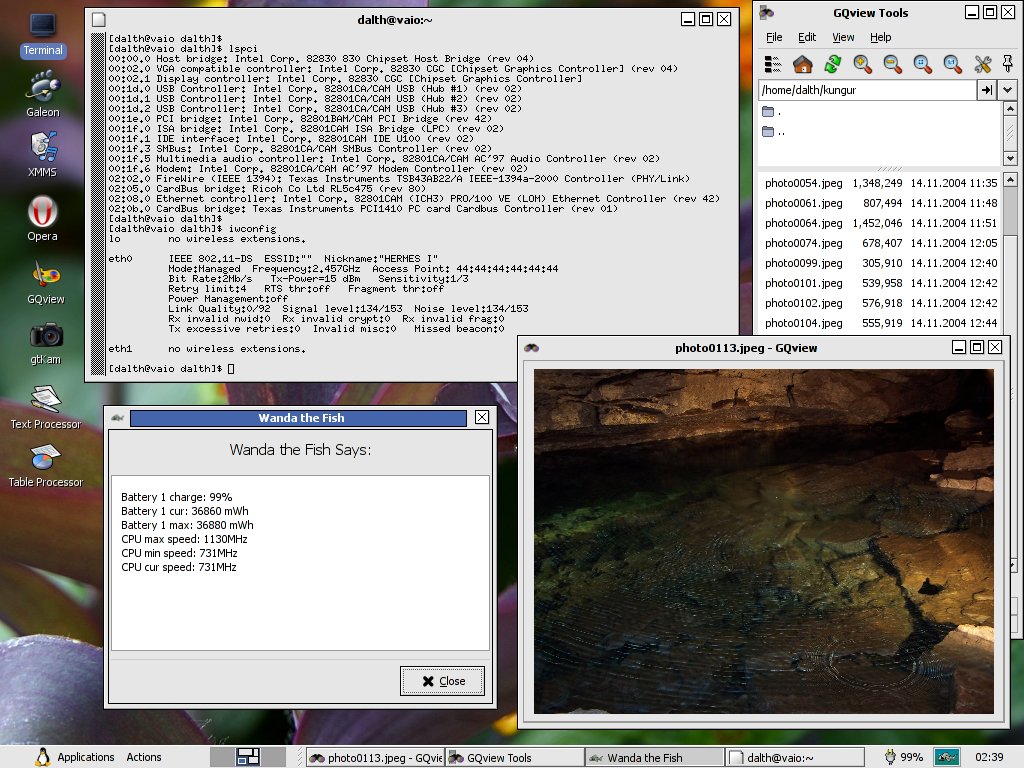Launch the gtKam camera desktop icon
The height and width of the screenshot is (768, 1024).
pyautogui.click(x=46, y=344)
